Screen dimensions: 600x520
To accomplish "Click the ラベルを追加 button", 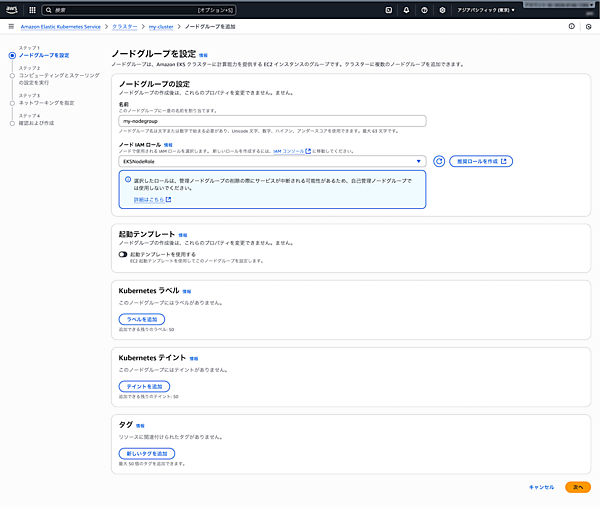I will coord(142,318).
